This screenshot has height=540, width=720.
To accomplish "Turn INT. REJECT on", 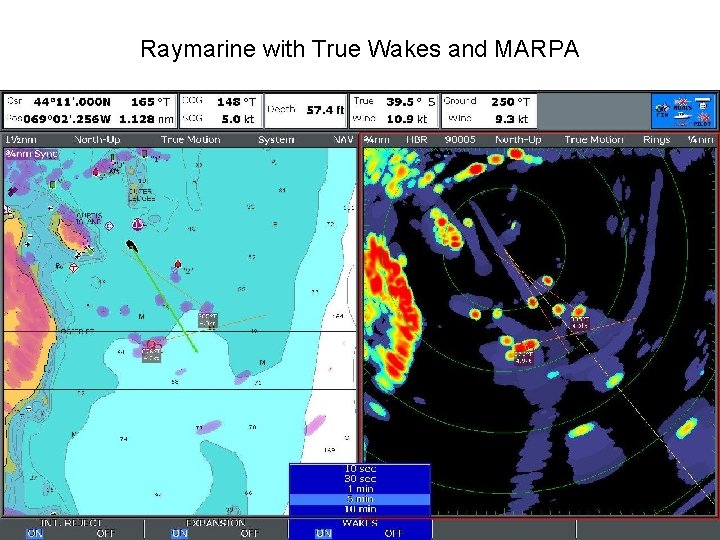I will click(35, 534).
